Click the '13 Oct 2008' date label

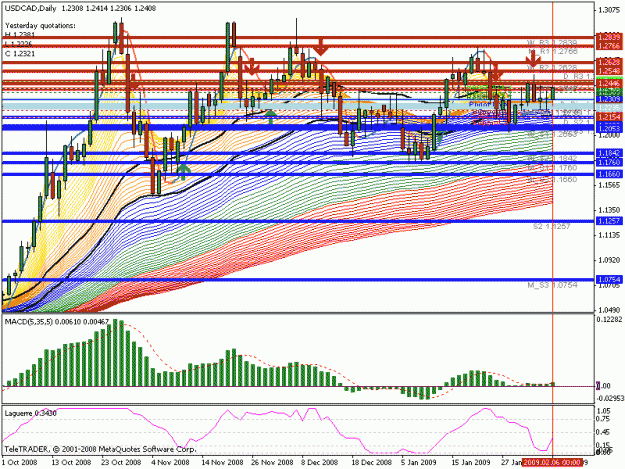(x=71, y=462)
